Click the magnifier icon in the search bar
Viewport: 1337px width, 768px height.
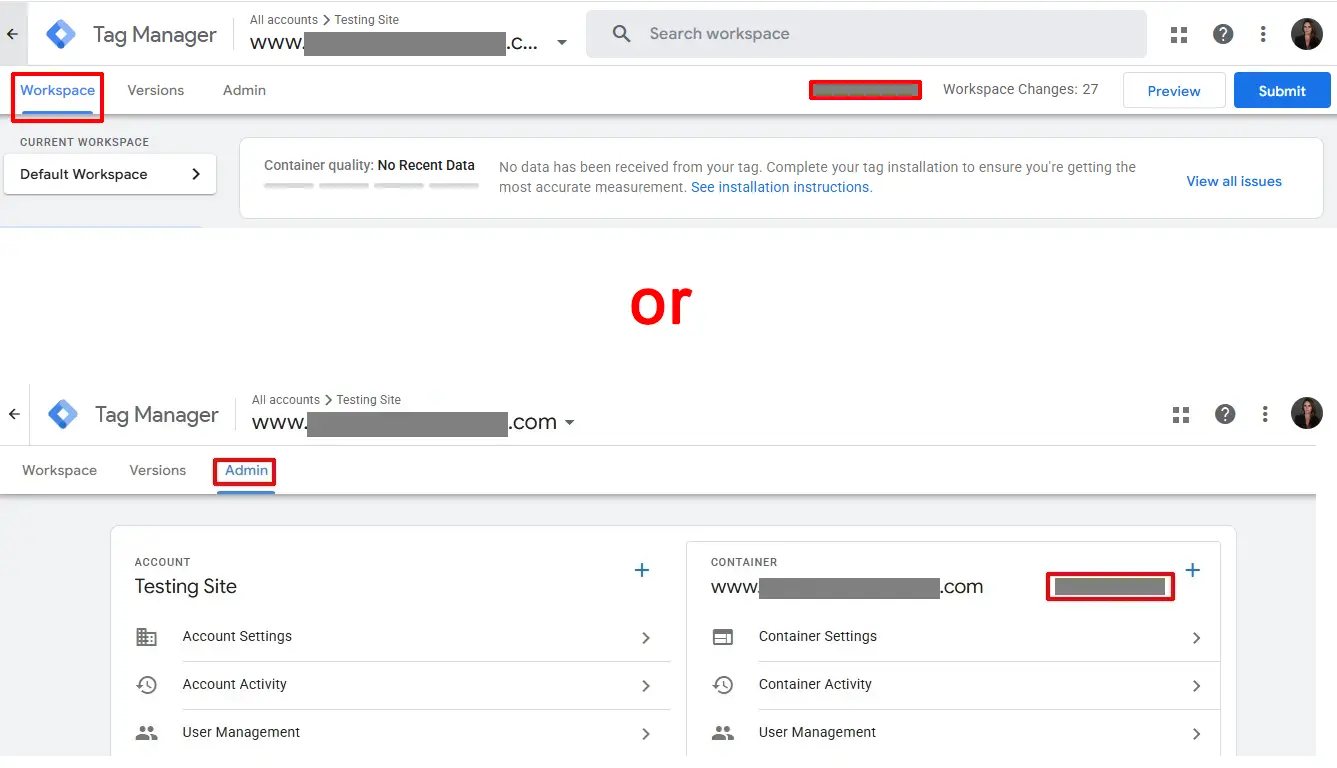pos(621,34)
